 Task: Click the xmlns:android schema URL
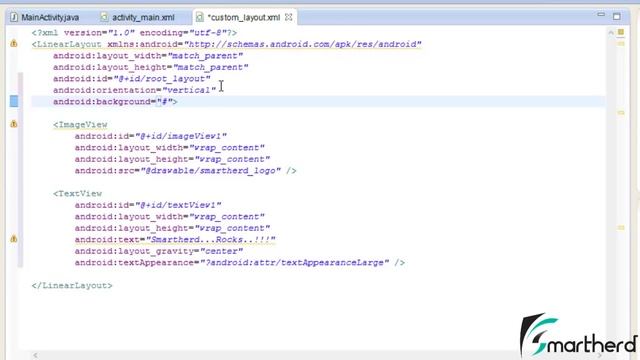pos(302,44)
